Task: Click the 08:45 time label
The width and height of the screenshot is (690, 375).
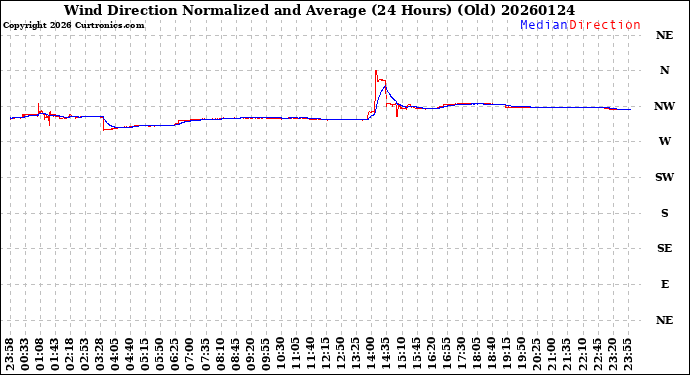Action: (x=236, y=355)
